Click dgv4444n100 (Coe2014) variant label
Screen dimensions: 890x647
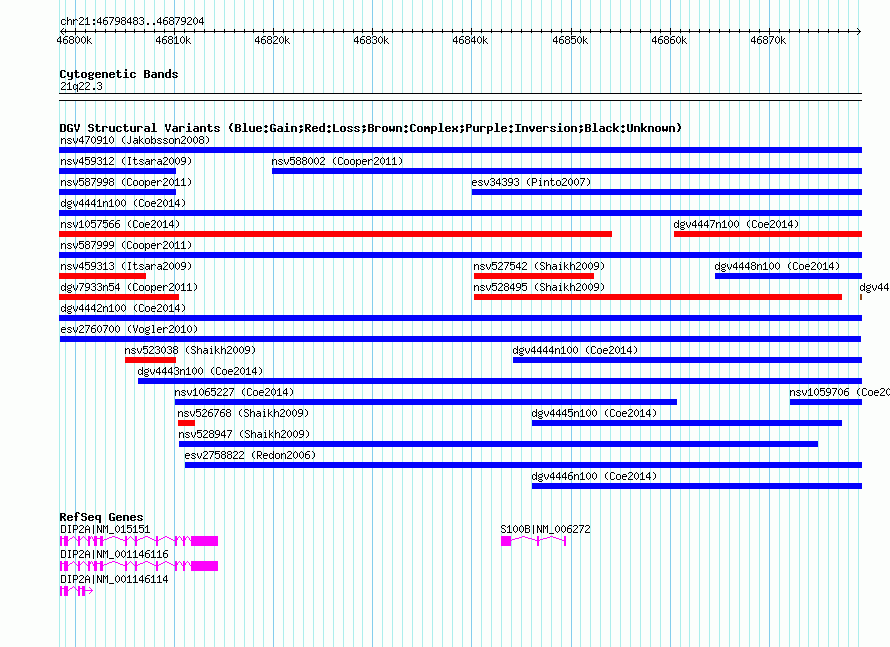pos(576,350)
